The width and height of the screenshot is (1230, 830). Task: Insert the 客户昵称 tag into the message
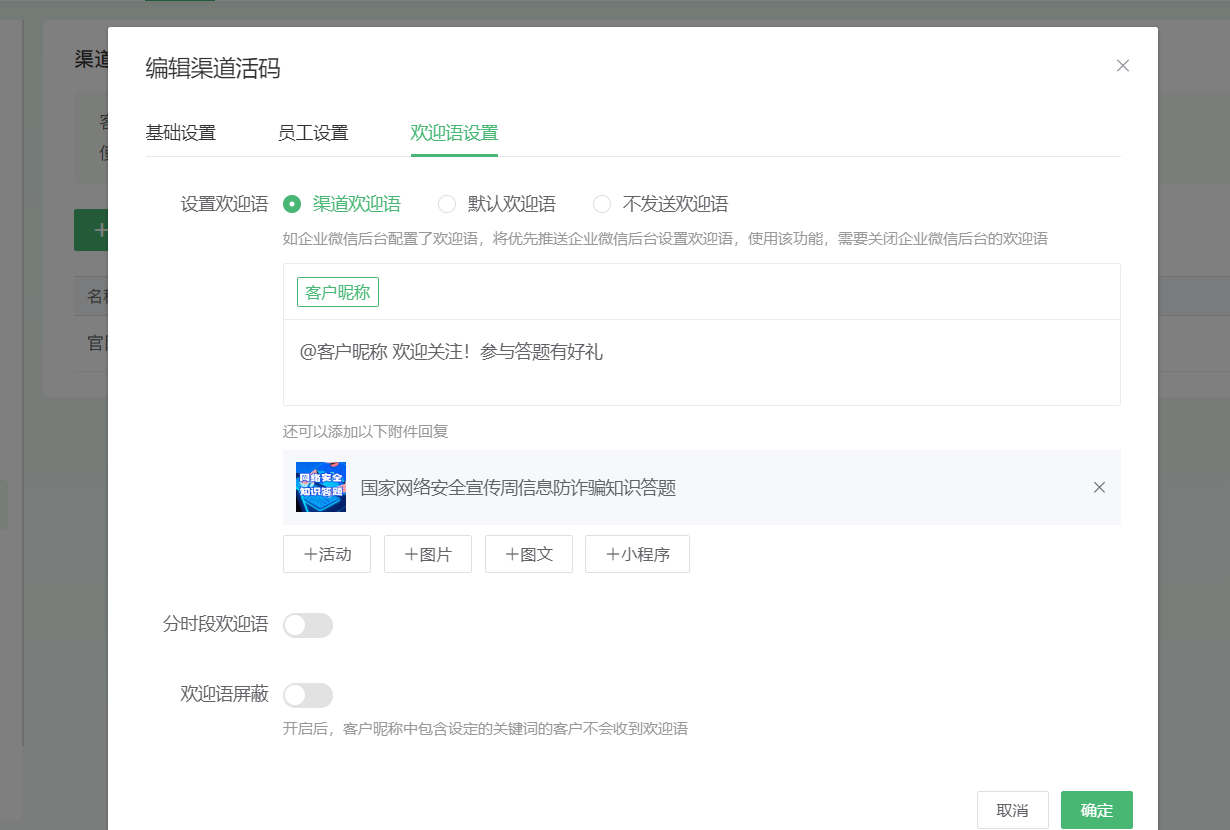pyautogui.click(x=338, y=292)
